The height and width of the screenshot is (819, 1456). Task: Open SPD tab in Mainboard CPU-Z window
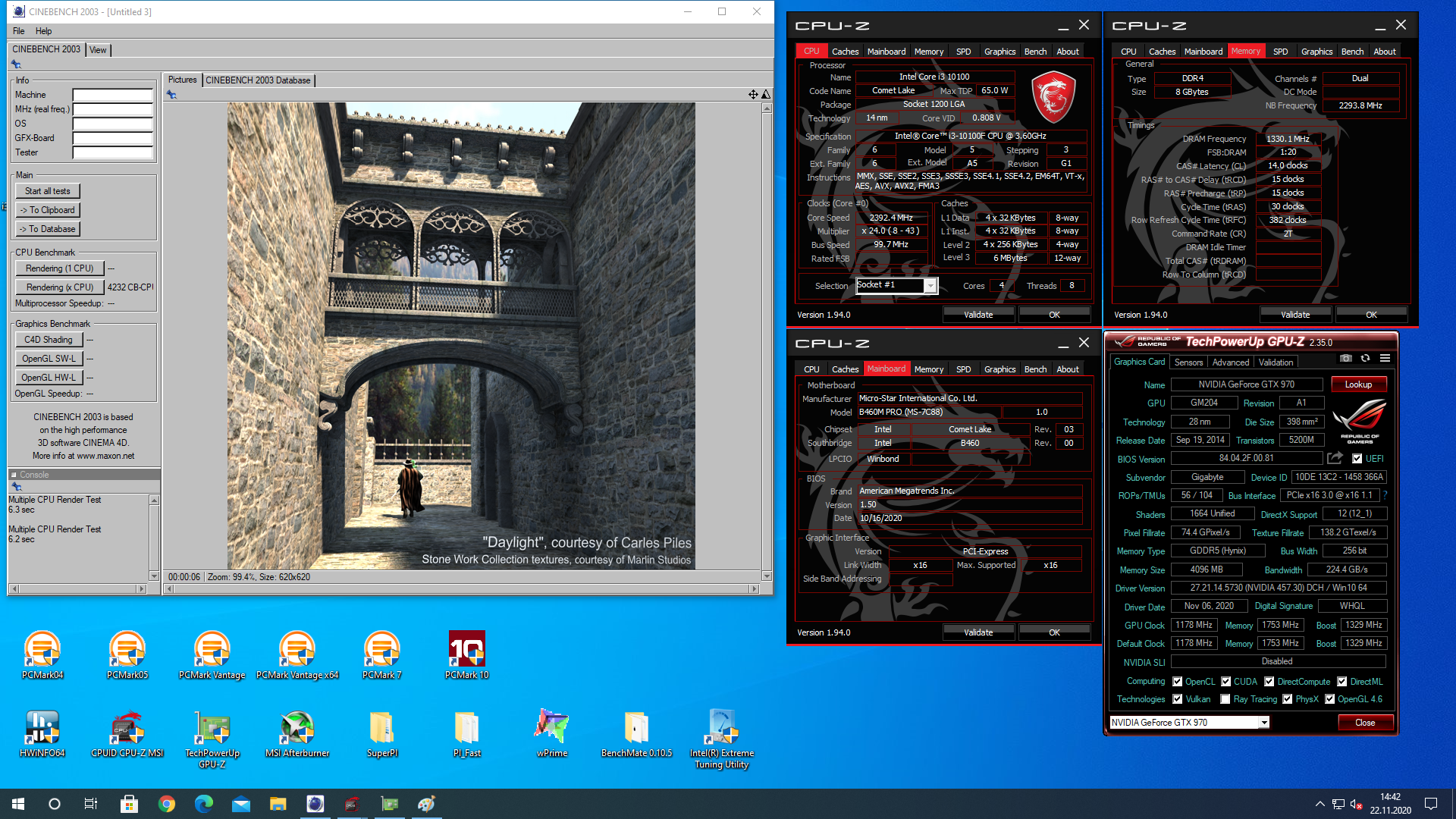963,369
